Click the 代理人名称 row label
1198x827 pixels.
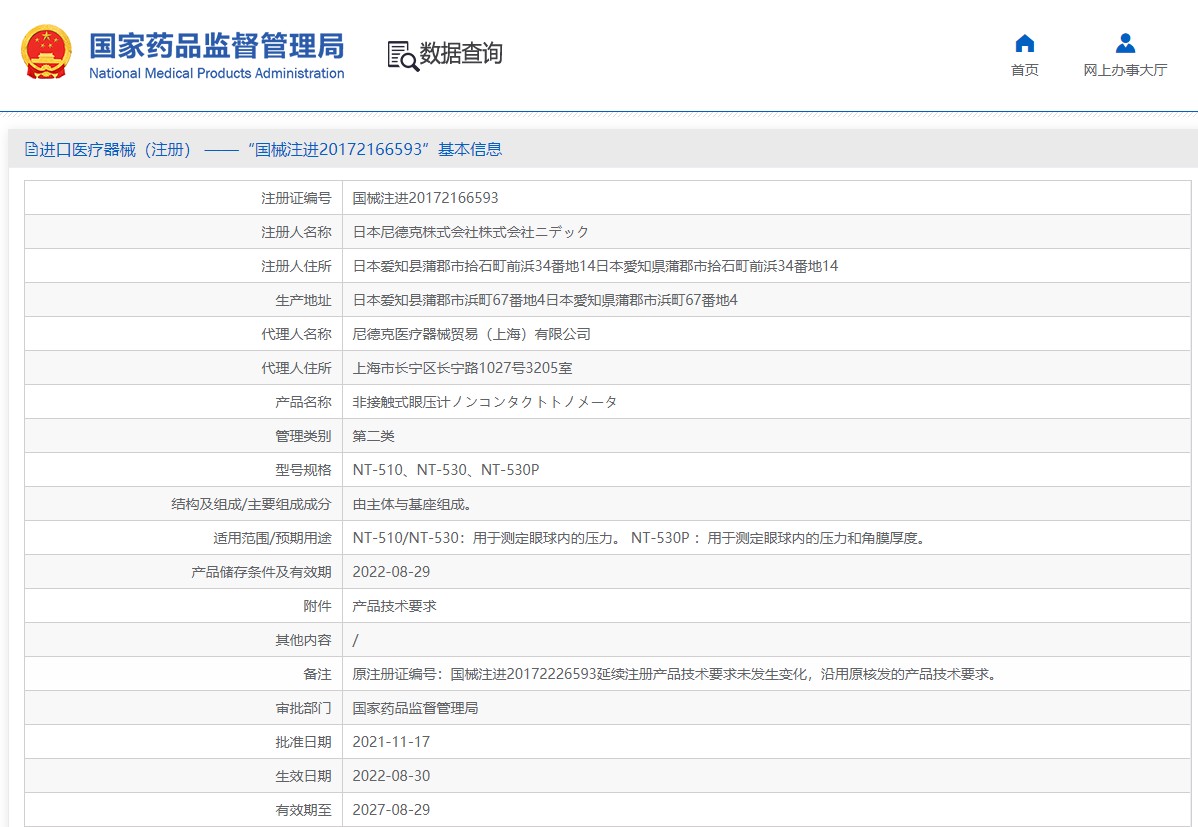[296, 334]
